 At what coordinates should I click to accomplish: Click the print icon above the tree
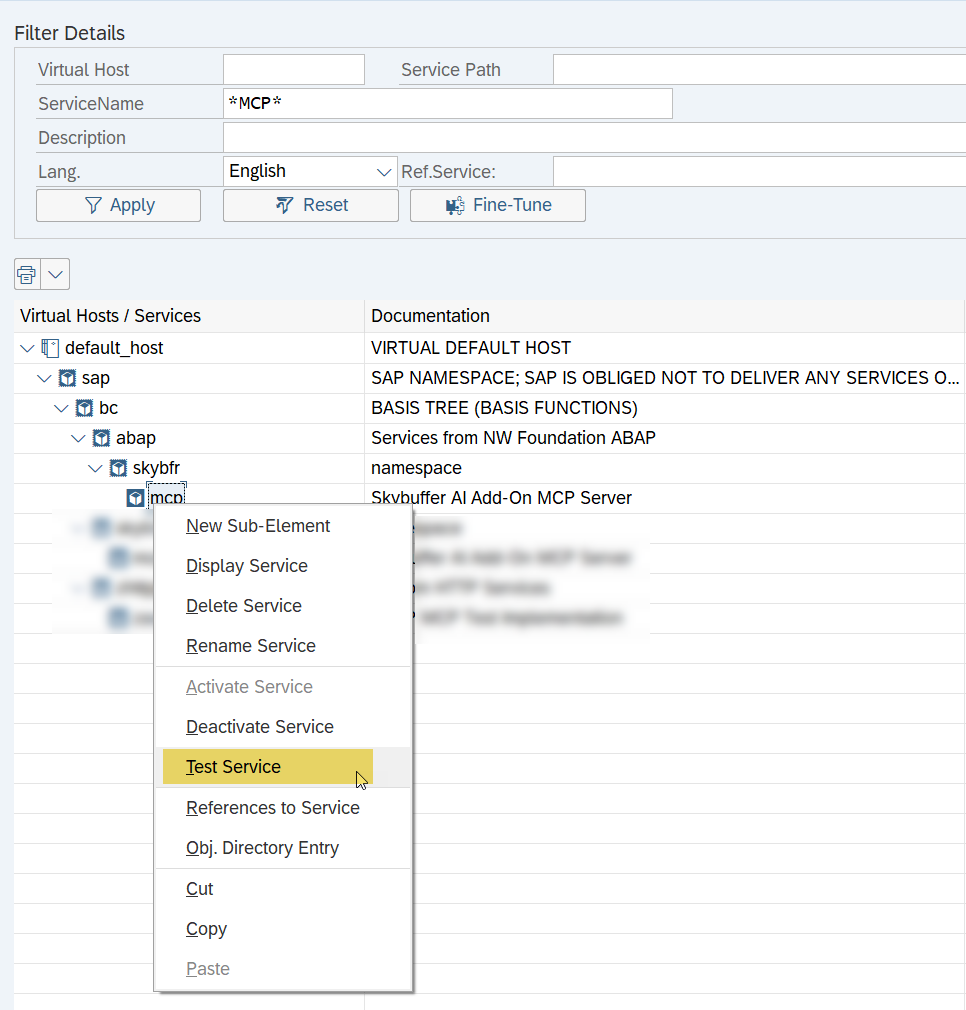(27, 273)
